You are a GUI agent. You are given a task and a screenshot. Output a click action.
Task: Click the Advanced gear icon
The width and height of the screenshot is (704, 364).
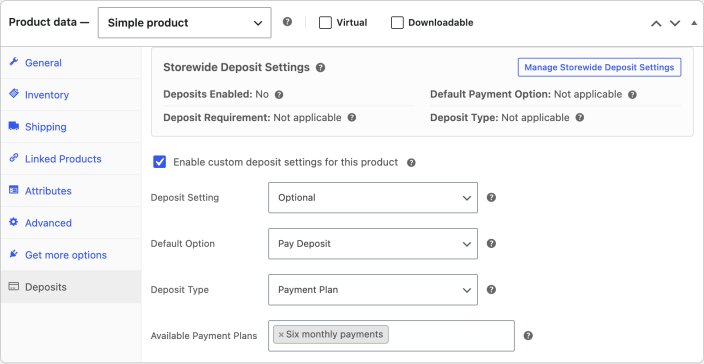pyautogui.click(x=13, y=222)
